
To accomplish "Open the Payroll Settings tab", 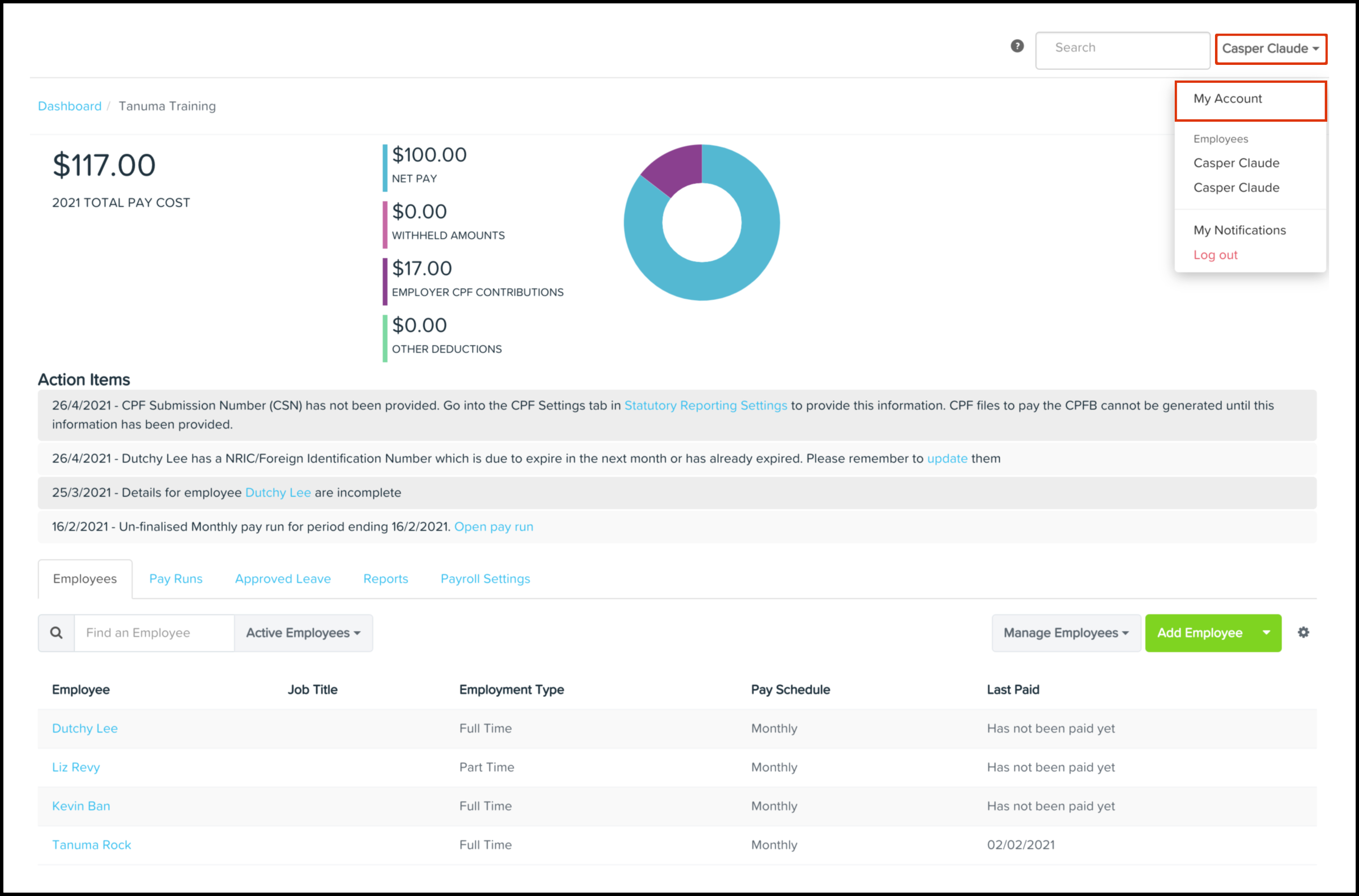I will [485, 579].
